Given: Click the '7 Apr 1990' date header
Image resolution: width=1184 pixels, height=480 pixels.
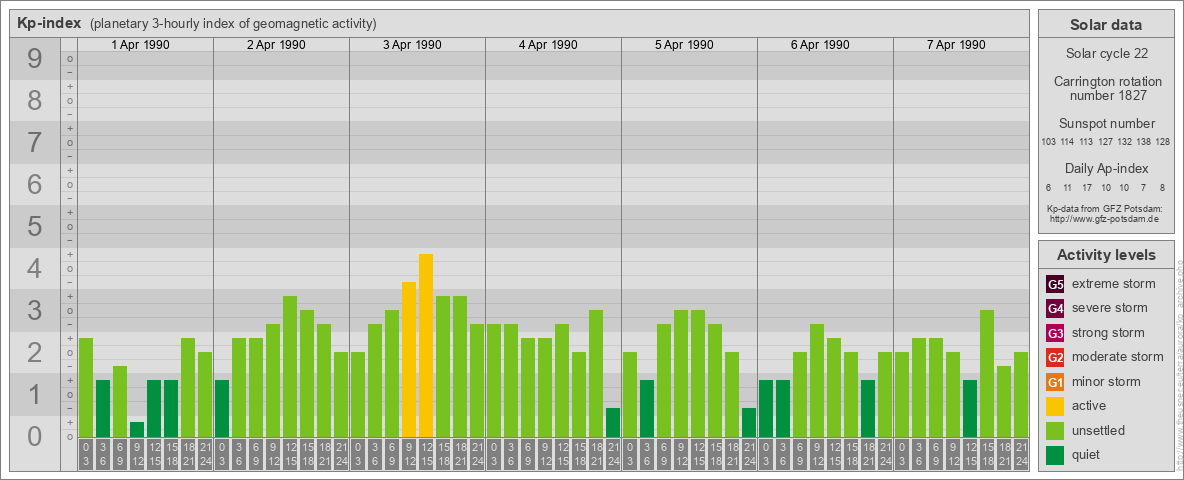Looking at the screenshot, I should [957, 45].
